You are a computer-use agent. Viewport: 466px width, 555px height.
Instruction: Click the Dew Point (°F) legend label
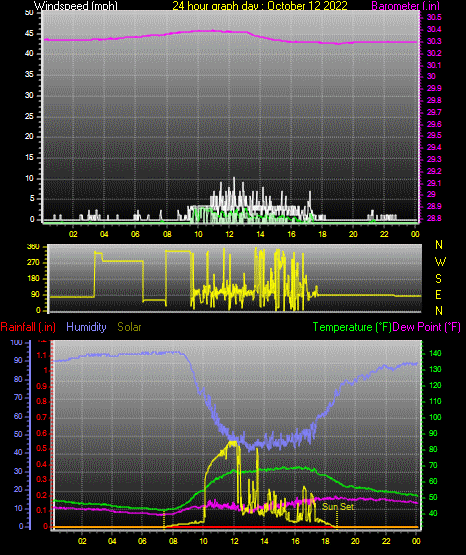coord(427,327)
